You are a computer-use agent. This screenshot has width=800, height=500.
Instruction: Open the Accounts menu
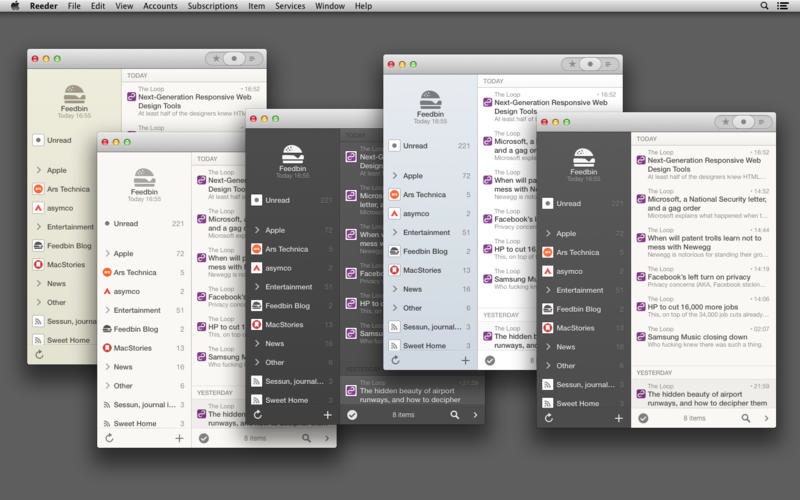(x=160, y=6)
